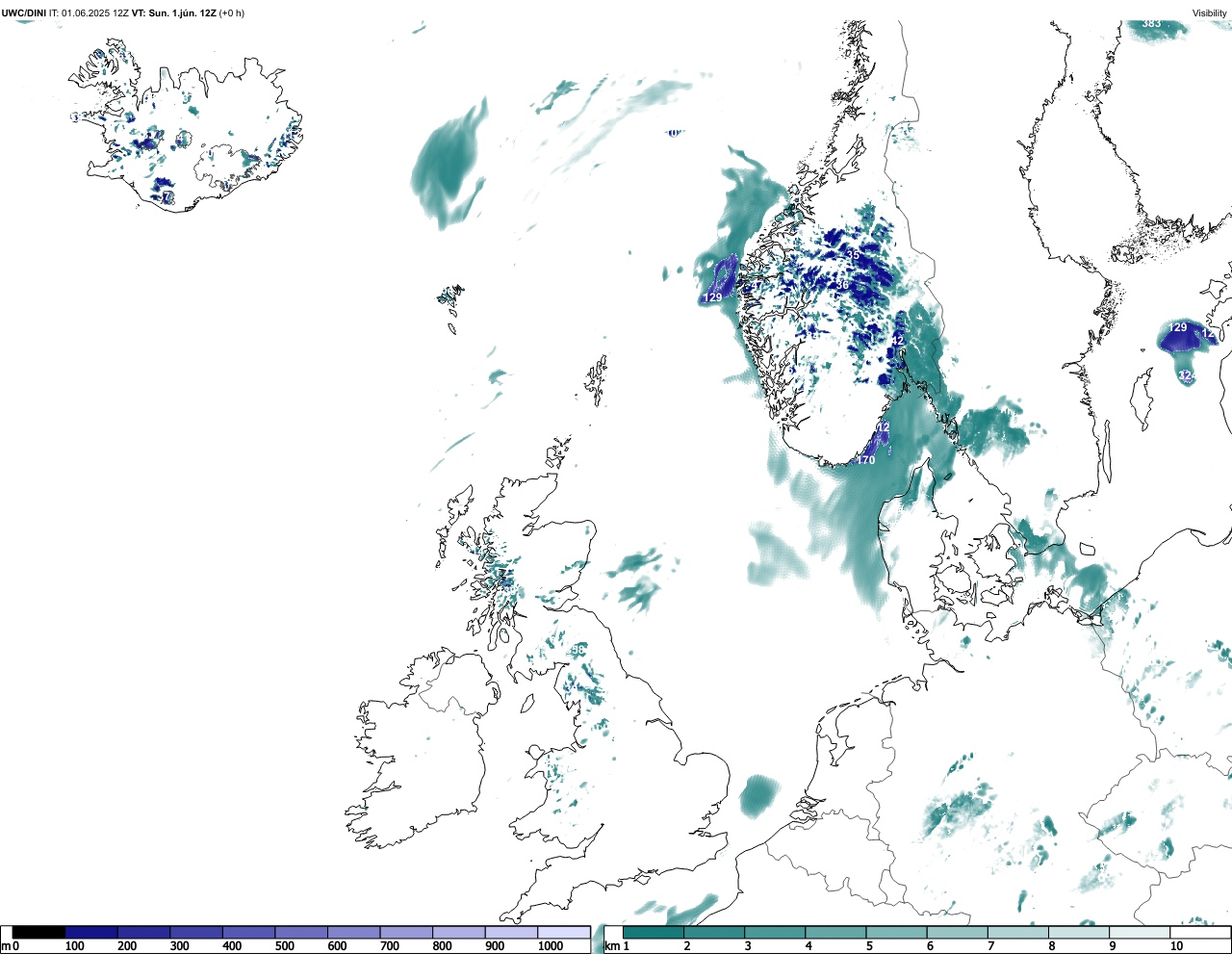Click the 7–8 km pale teal swatch
This screenshot has height=954, width=1232.
coord(1017,932)
